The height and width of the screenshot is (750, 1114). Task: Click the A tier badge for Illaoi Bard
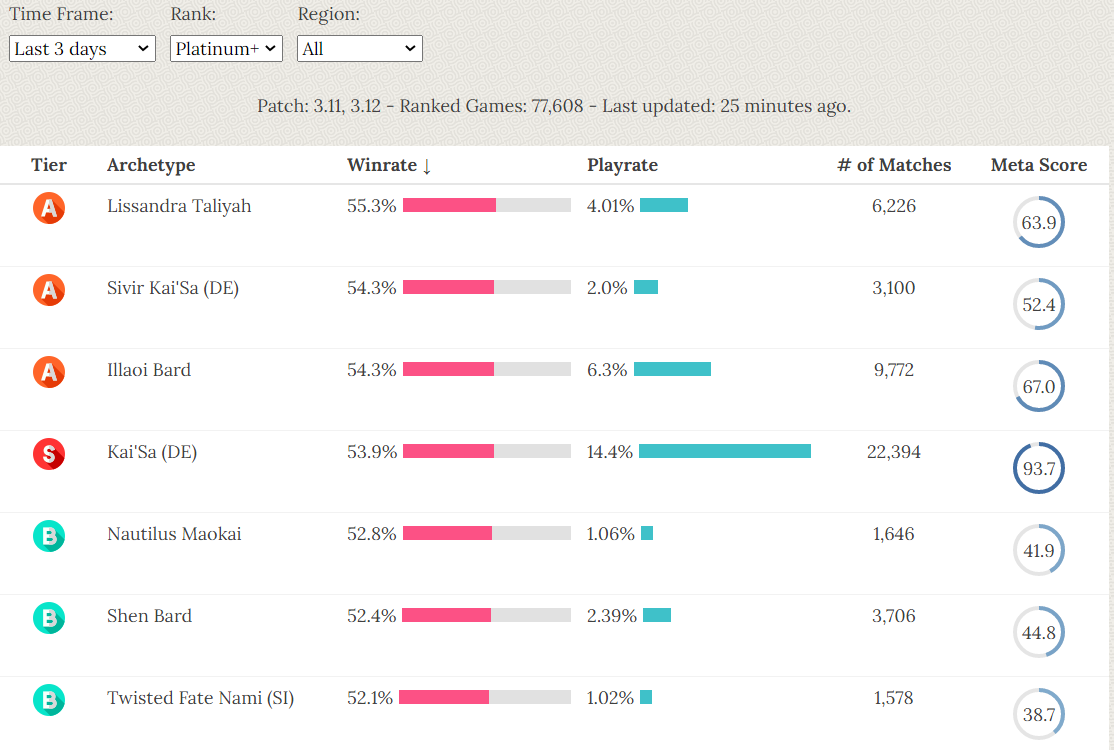(x=48, y=372)
